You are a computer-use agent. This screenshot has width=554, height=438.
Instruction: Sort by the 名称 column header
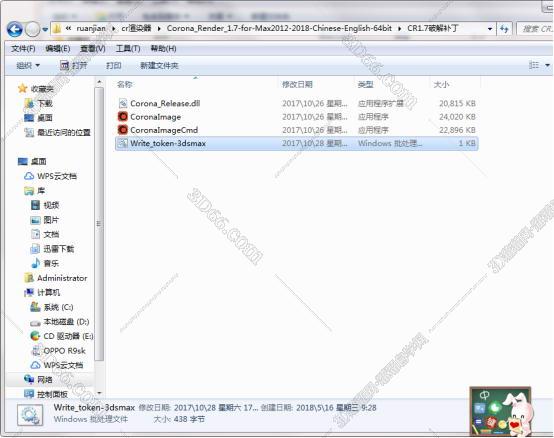click(x=124, y=84)
